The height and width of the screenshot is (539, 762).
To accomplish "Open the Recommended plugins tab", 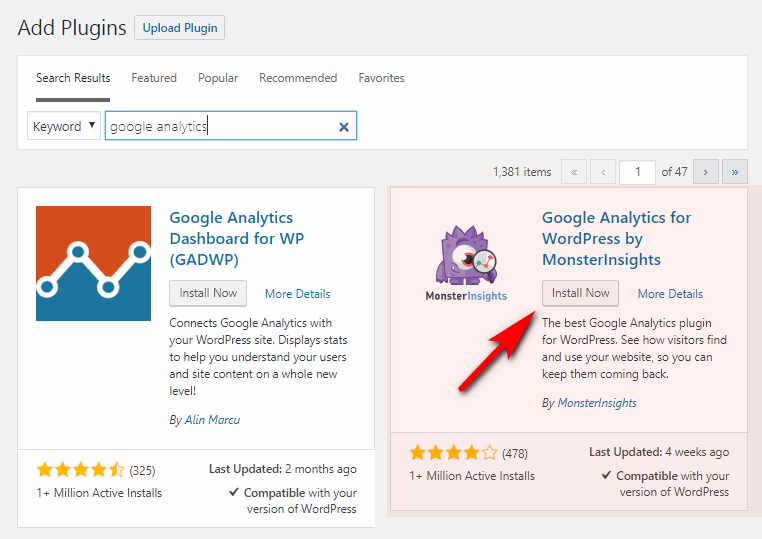I will pyautogui.click(x=298, y=78).
